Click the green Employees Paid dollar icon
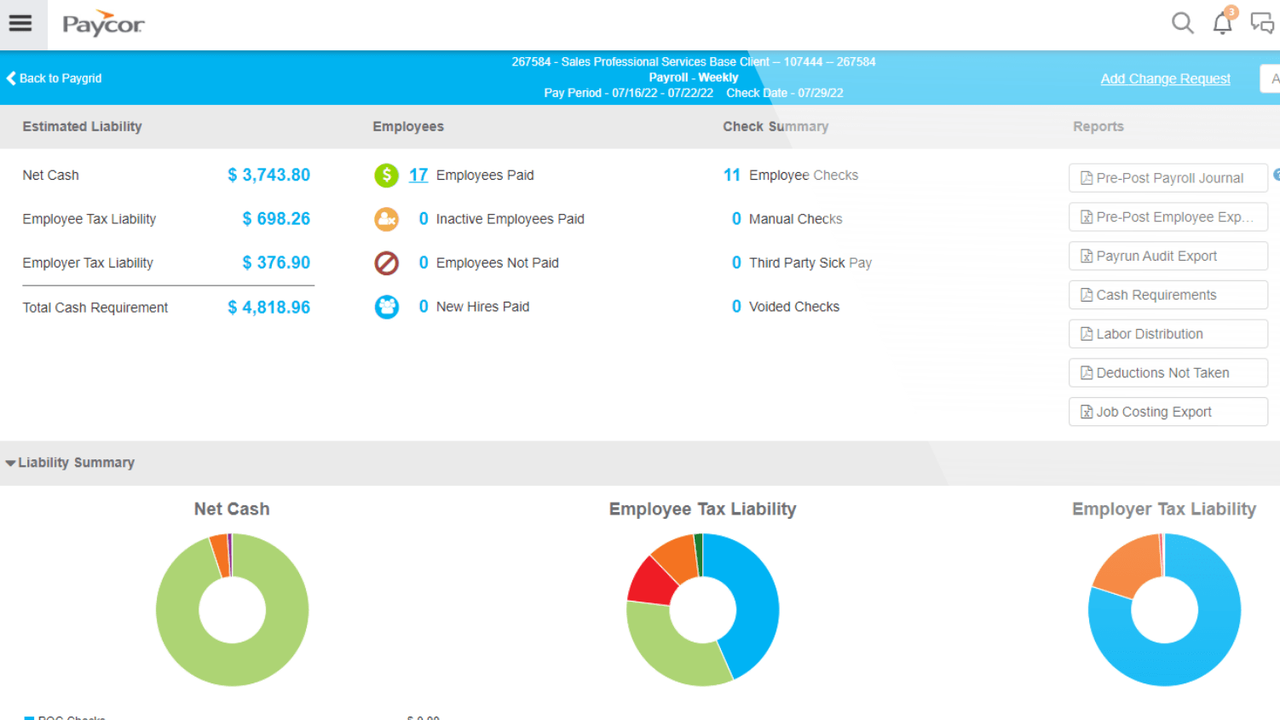Viewport: 1280px width, 720px height. pos(387,175)
